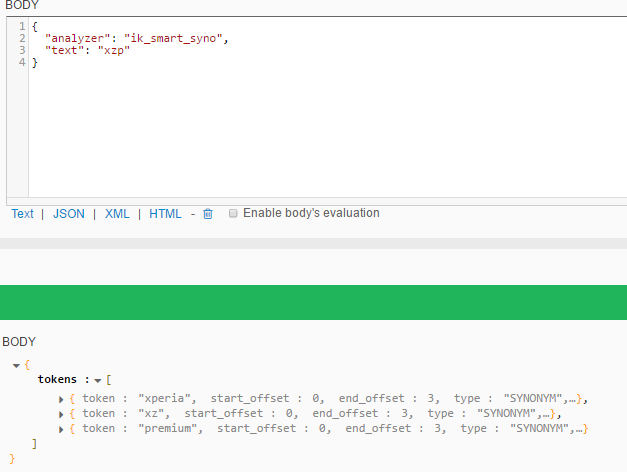The height and width of the screenshot is (472, 627).
Task: Click the closing brace on line 4
Action: (35, 62)
